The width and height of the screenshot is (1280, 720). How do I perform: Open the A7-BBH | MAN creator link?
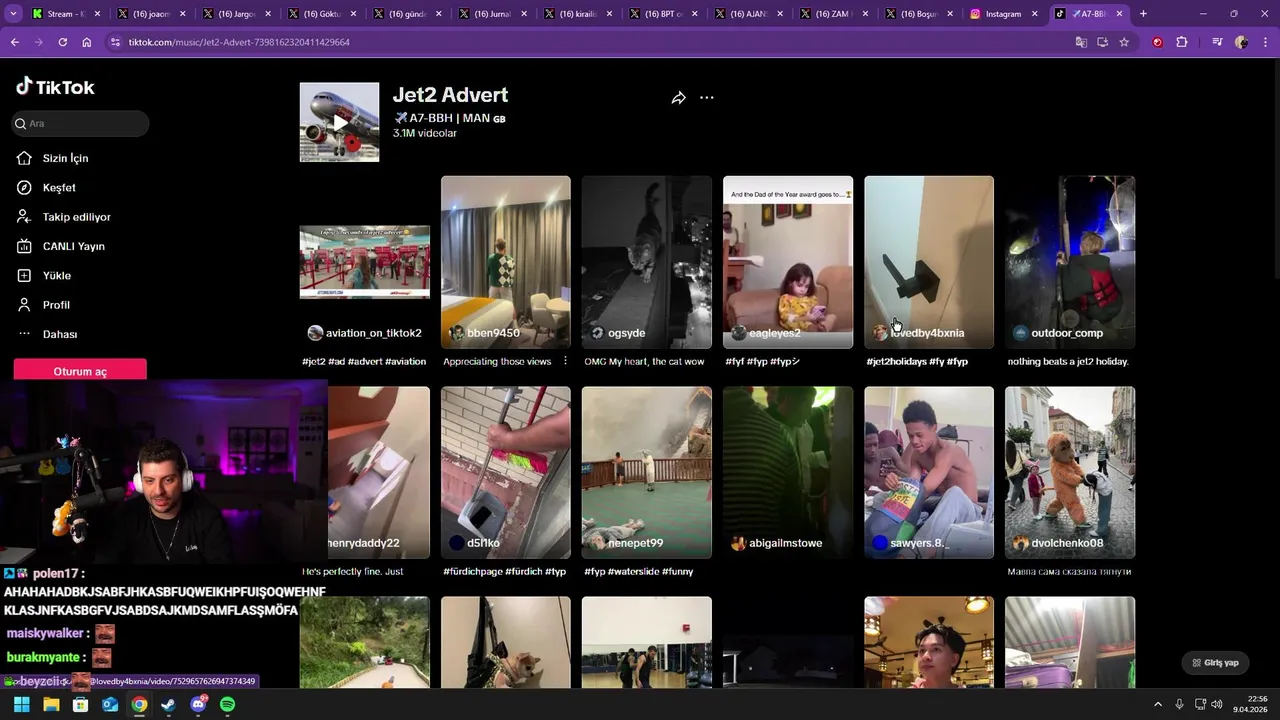click(450, 118)
